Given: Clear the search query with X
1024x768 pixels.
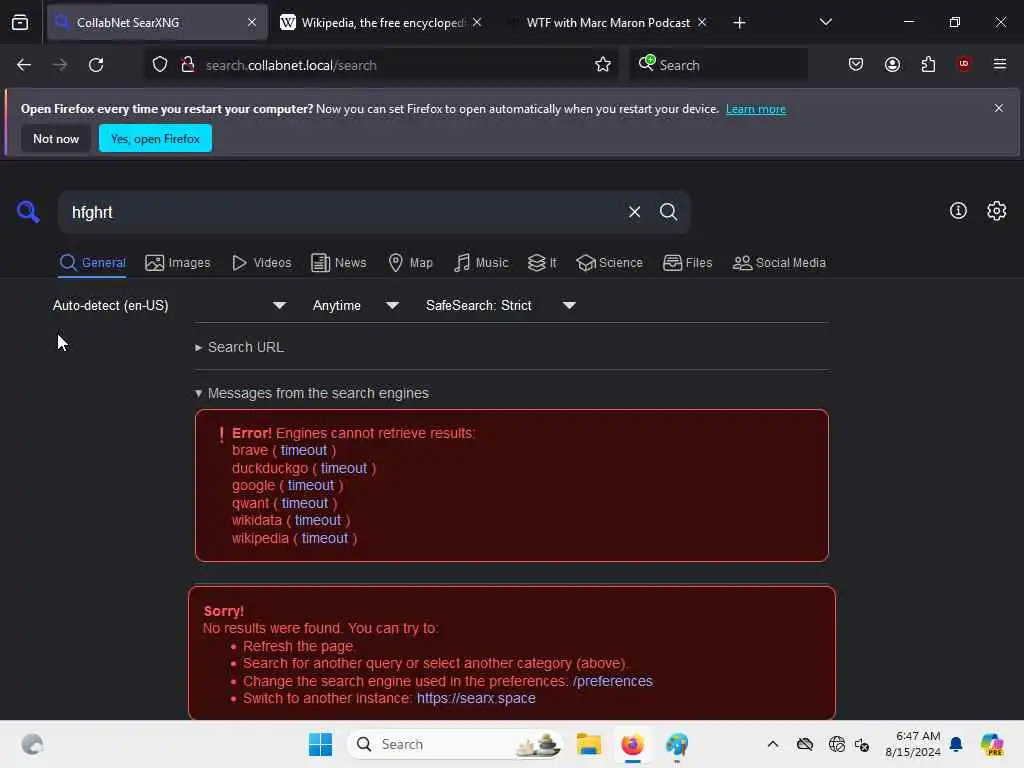Looking at the screenshot, I should point(634,212).
